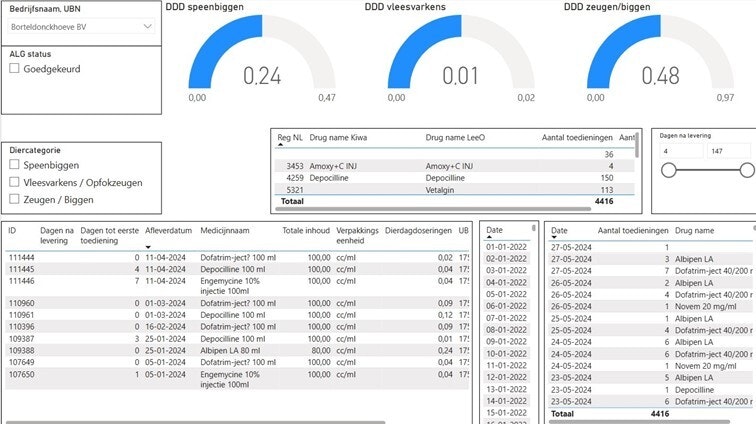The width and height of the screenshot is (756, 424).
Task: Select the Zeugen / Biggen checkbox
Action: [x=14, y=199]
